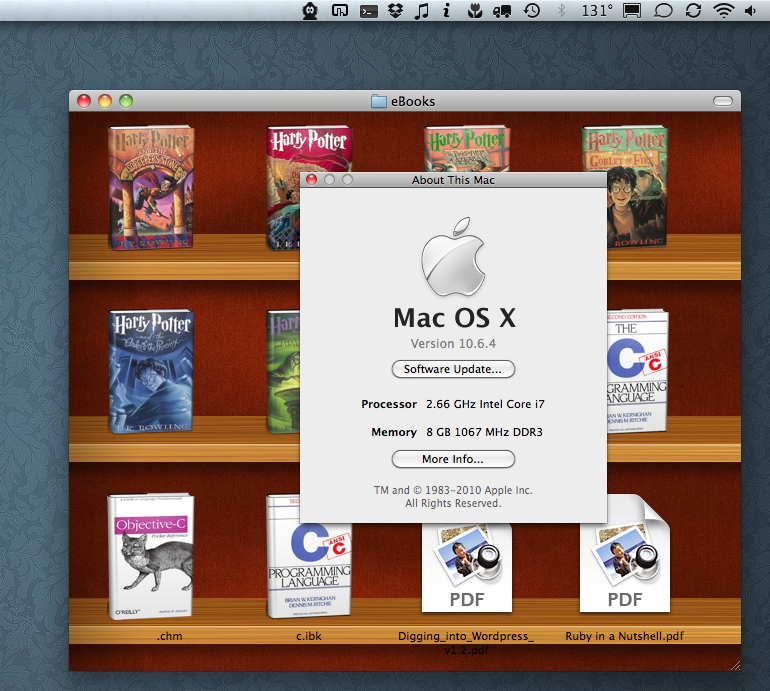The width and height of the screenshot is (770, 691).
Task: Click the 131° temperature readout
Action: pos(597,11)
